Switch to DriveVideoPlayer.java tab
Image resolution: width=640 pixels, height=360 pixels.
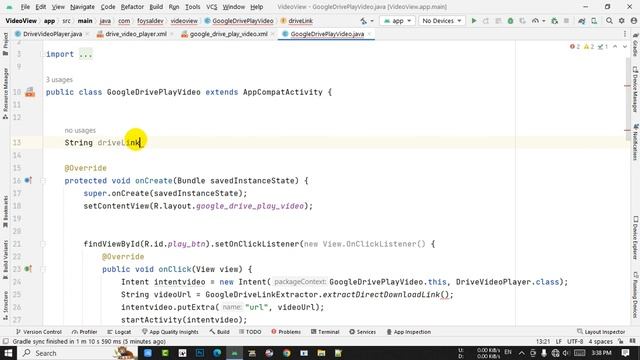point(52,34)
